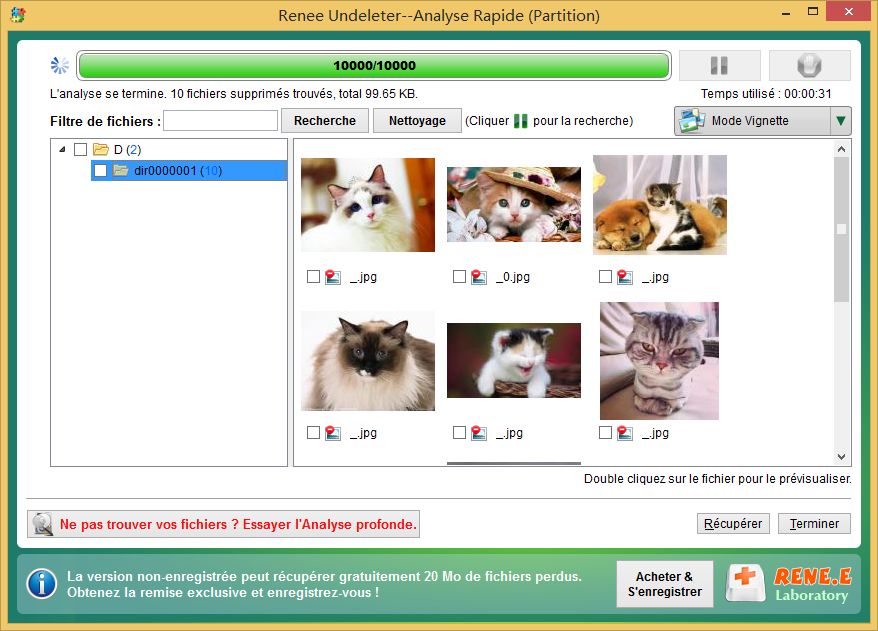
Task: Select the _0.jpg file checkbox
Action: 459,277
